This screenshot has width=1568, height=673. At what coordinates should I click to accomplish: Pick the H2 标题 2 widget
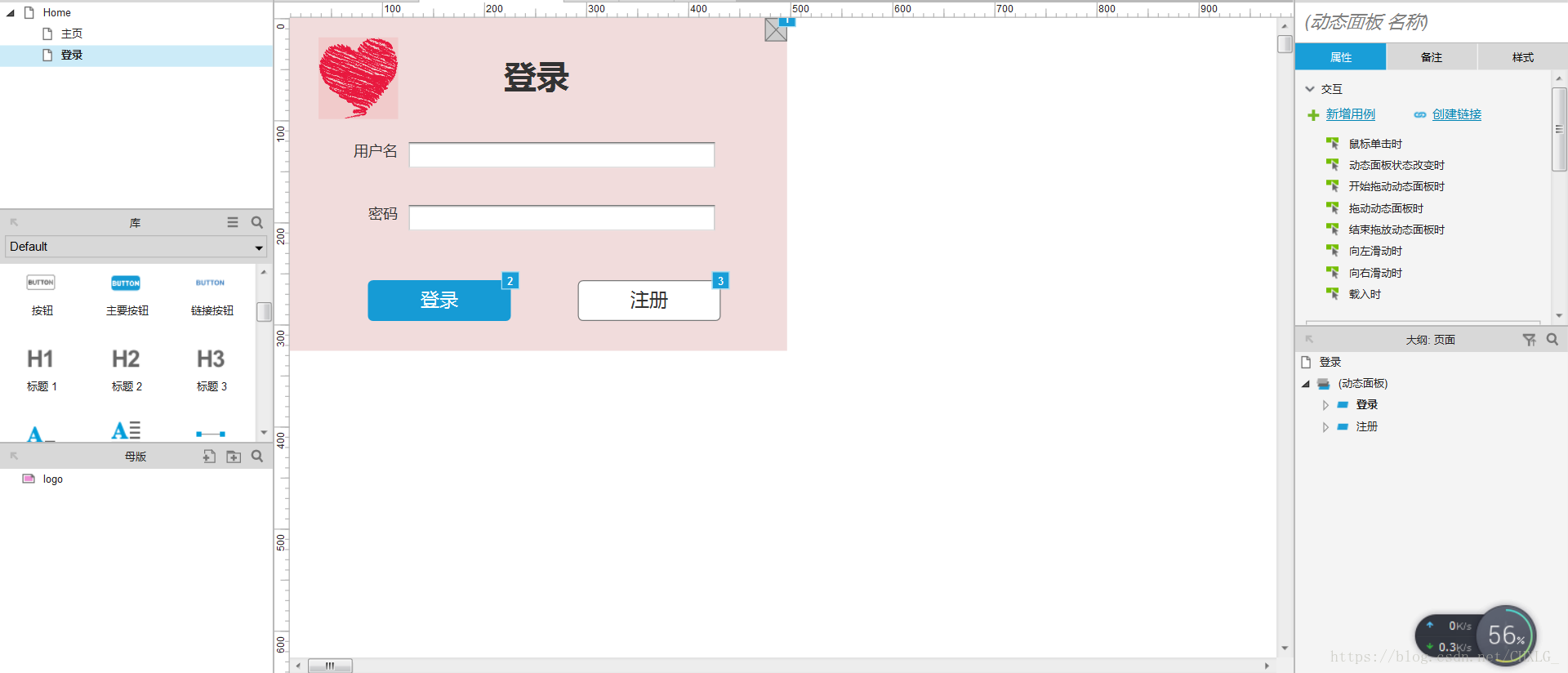[127, 370]
